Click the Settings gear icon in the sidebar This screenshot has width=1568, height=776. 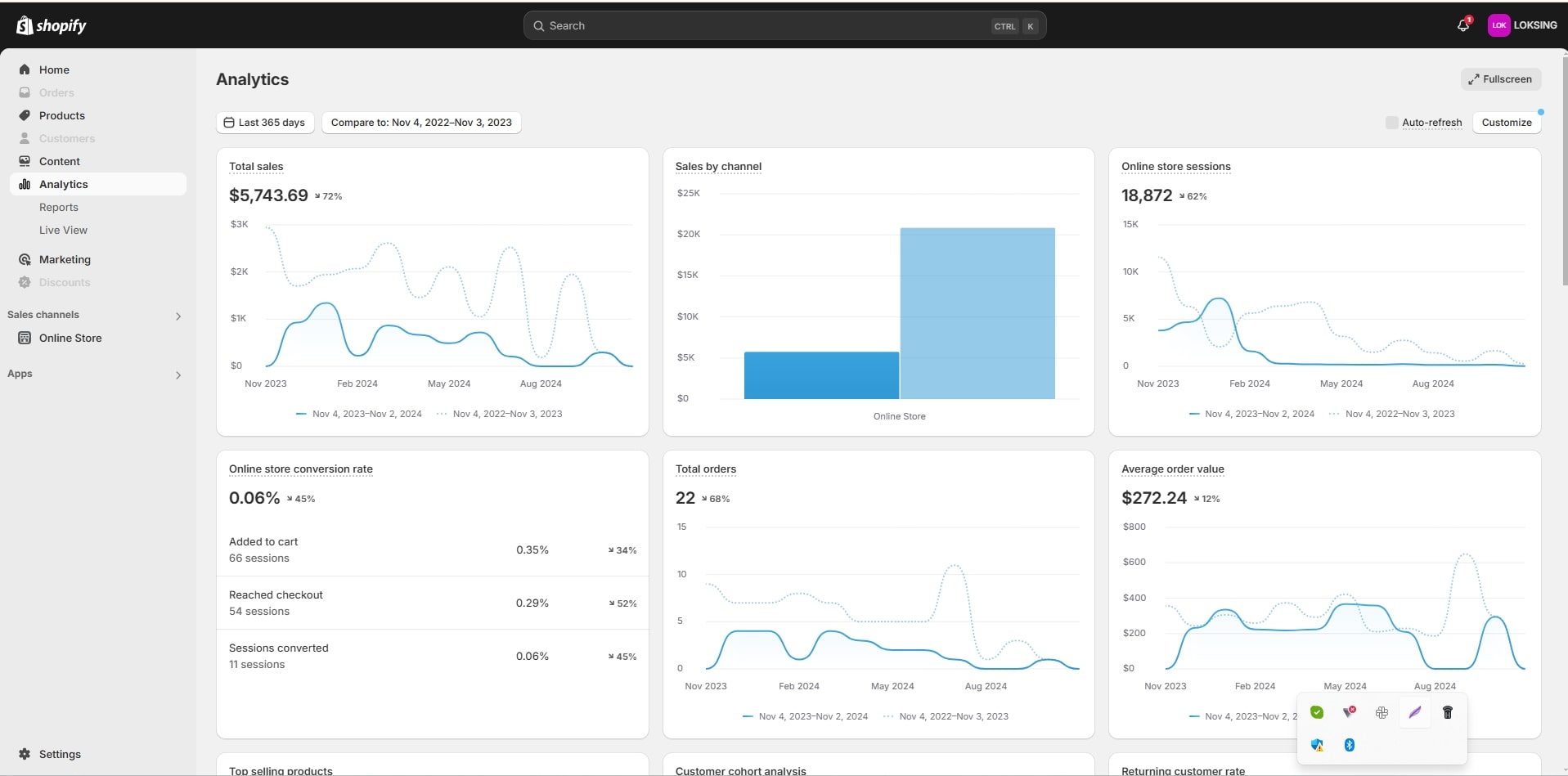tap(25, 754)
